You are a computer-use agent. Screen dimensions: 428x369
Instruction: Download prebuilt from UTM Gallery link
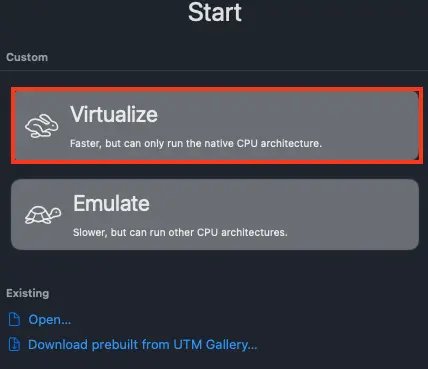pyautogui.click(x=143, y=345)
